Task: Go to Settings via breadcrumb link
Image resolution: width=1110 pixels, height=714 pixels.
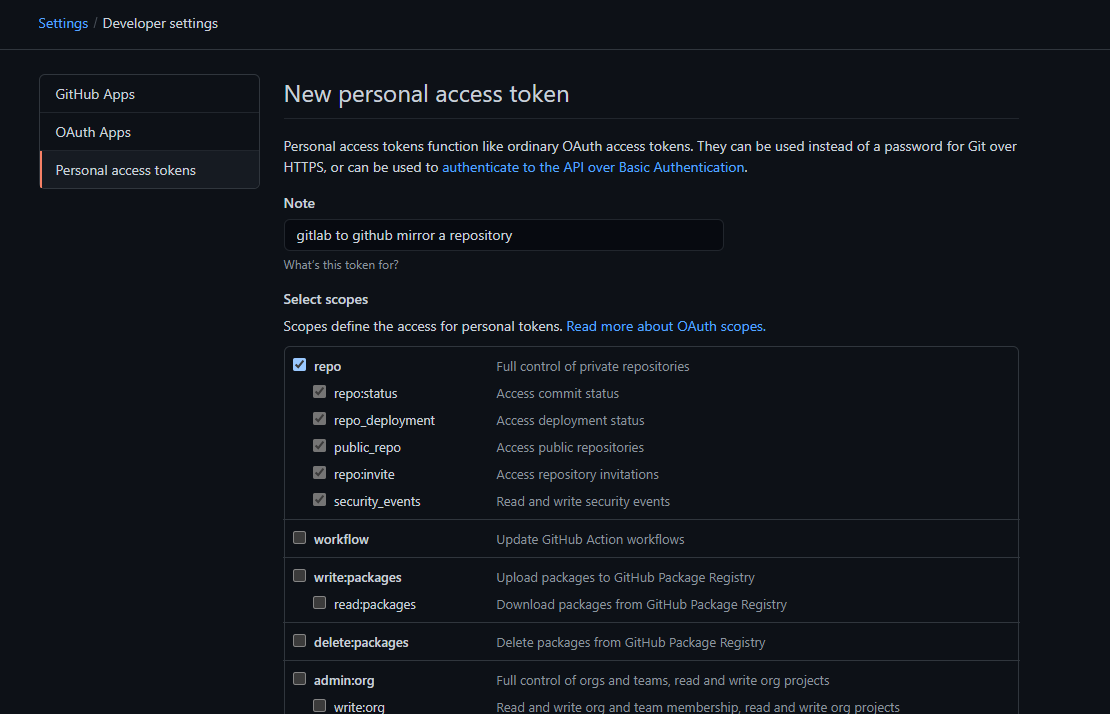Action: 63,23
